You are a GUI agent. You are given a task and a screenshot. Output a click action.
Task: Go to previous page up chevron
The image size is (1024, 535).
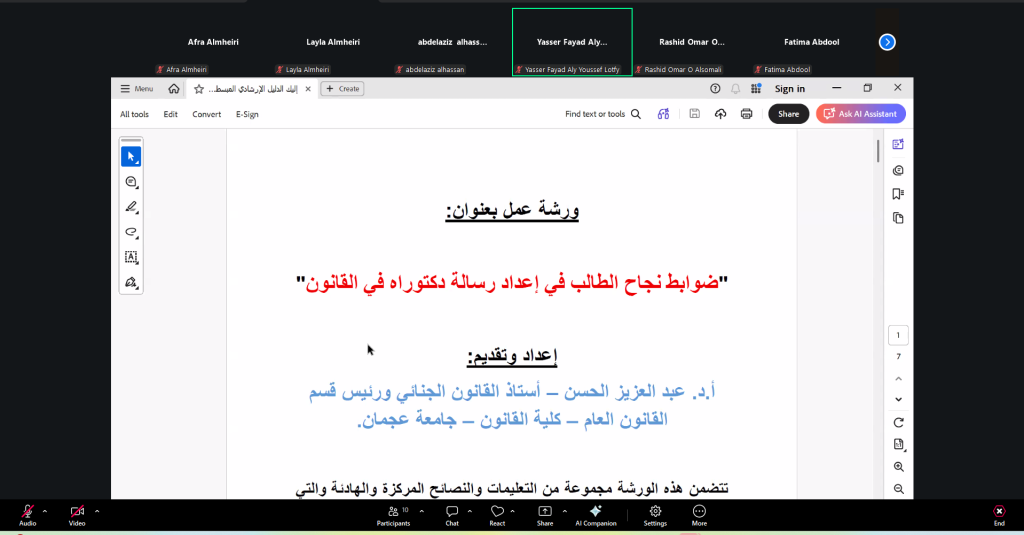point(899,379)
